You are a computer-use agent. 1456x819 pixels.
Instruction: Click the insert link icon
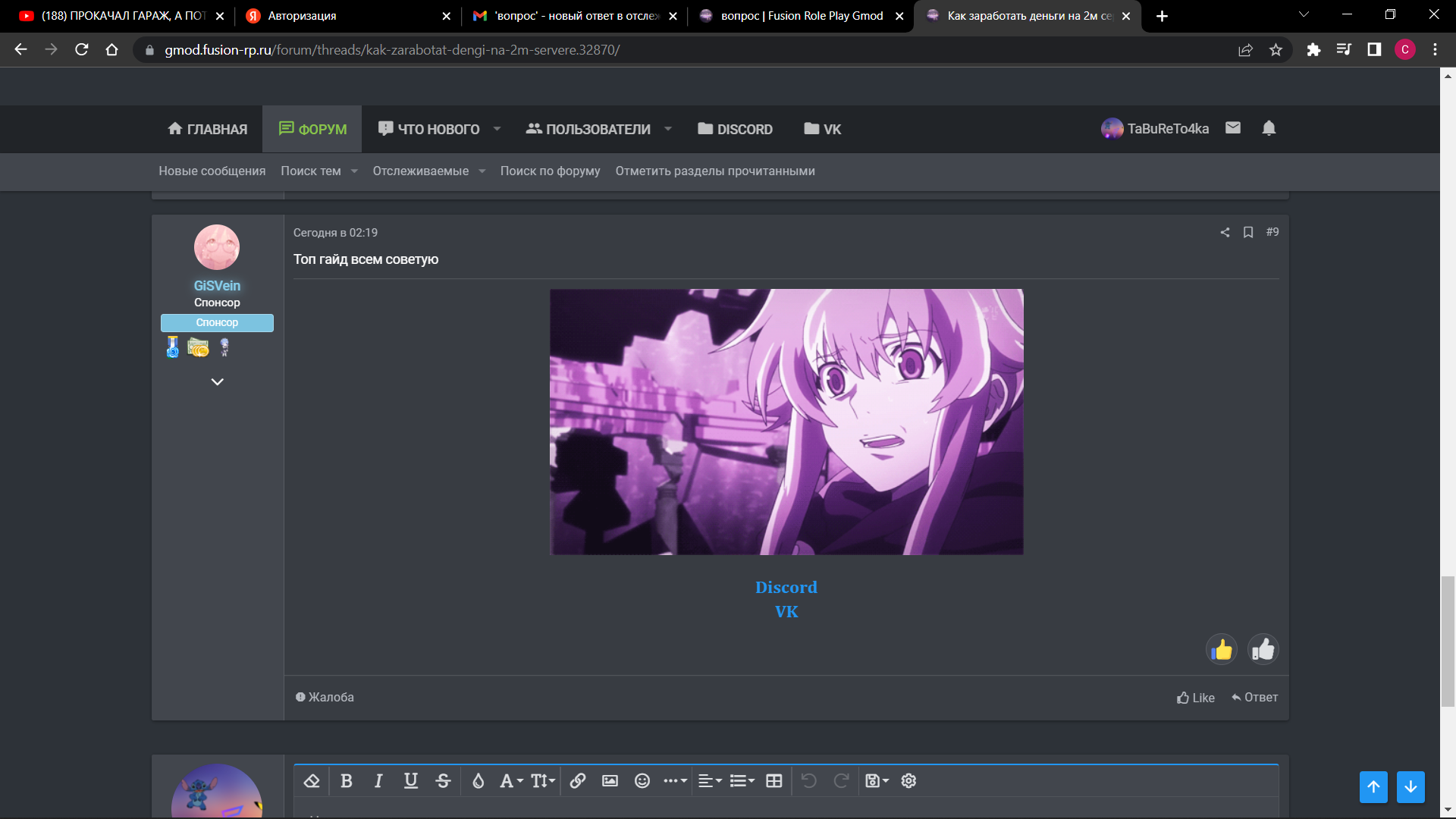pos(578,781)
